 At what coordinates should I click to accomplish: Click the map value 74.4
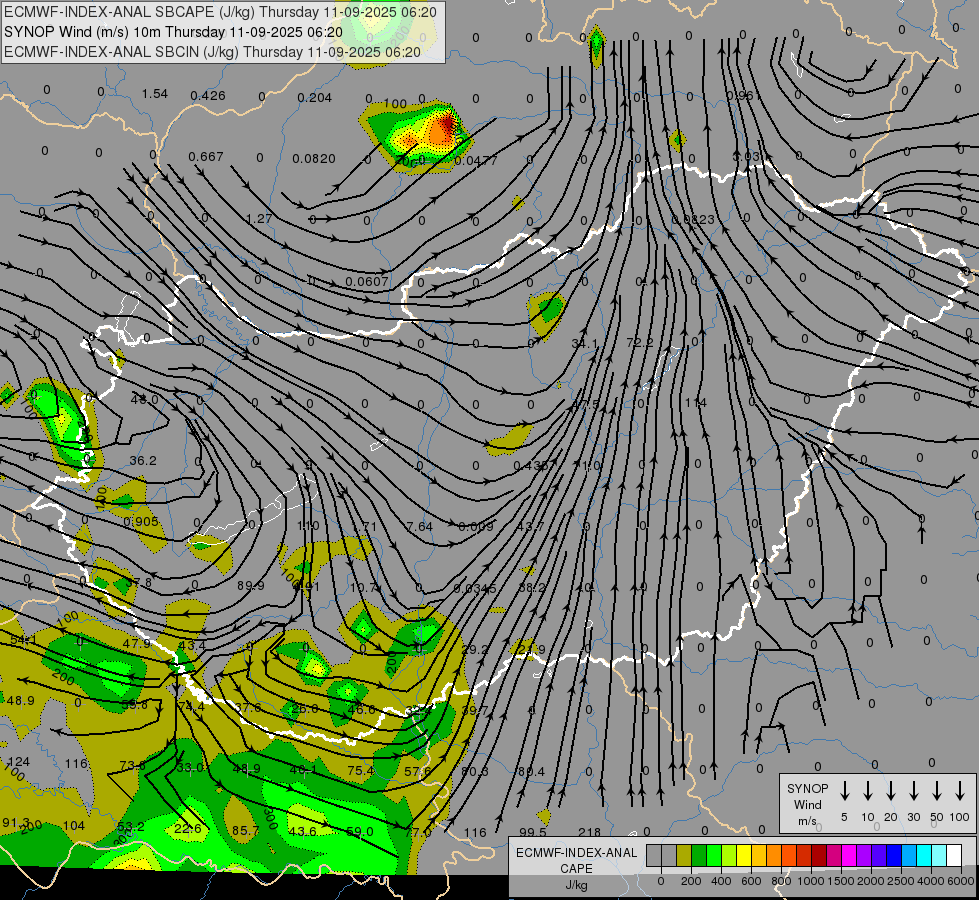191,706
